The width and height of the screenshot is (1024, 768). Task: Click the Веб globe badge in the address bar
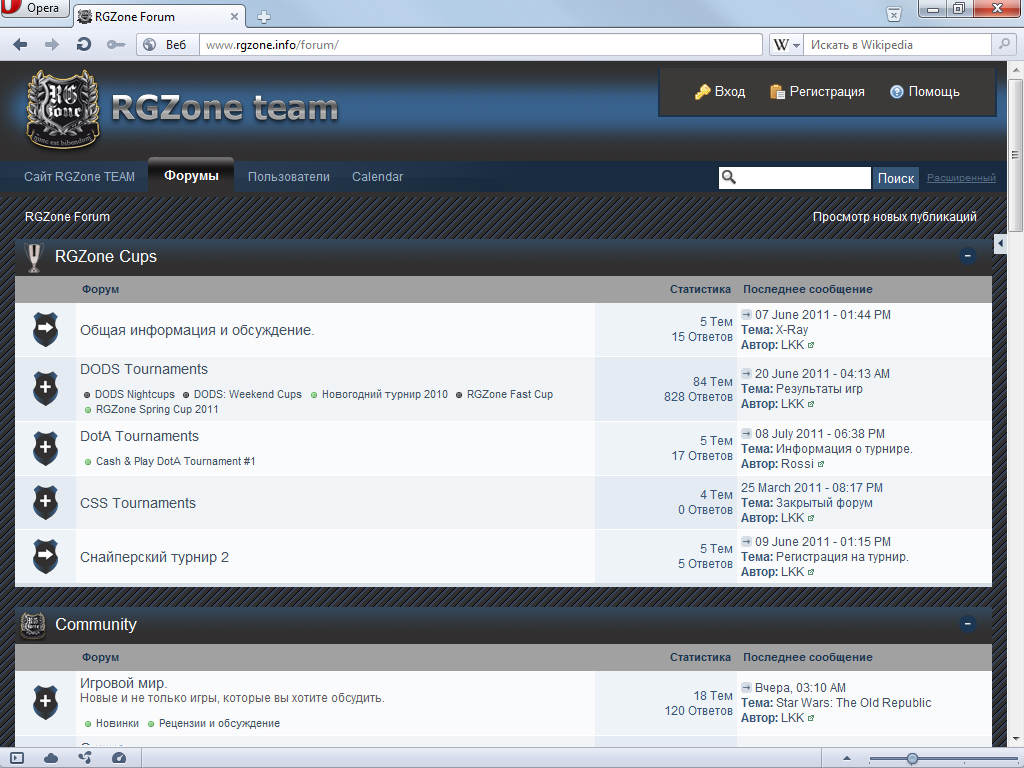click(167, 44)
